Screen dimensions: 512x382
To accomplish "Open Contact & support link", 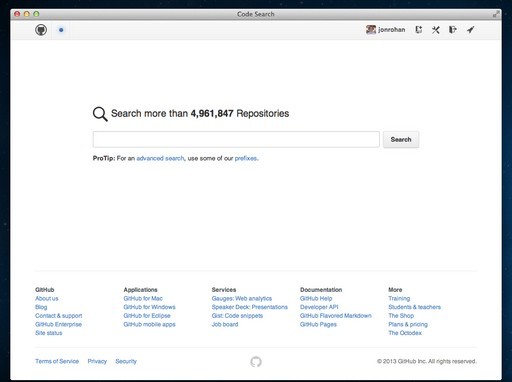I will point(59,316).
